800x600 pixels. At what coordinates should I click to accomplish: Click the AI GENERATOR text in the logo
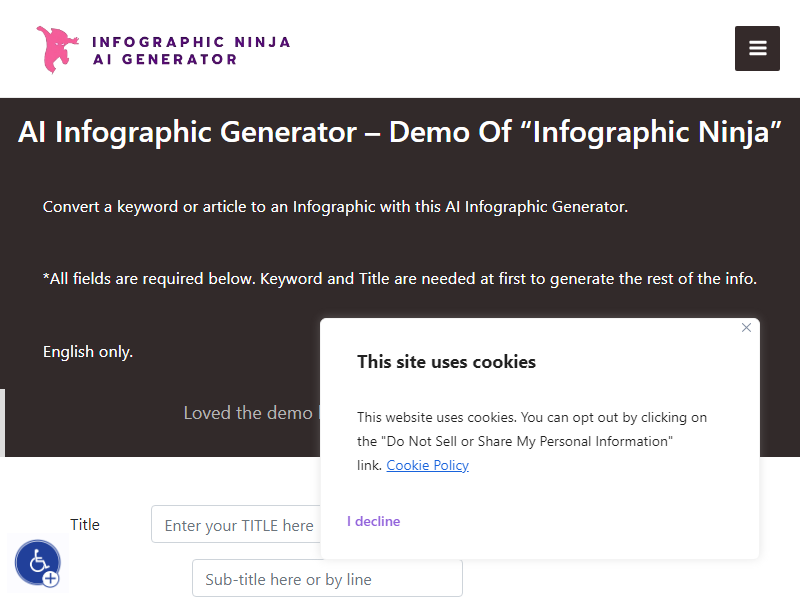[165, 59]
